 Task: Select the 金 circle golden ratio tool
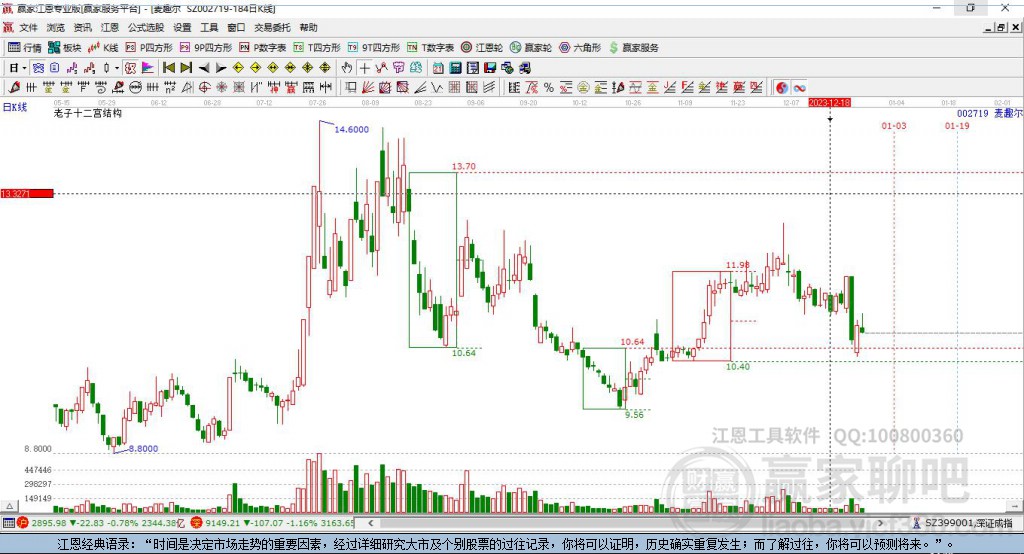click(583, 88)
